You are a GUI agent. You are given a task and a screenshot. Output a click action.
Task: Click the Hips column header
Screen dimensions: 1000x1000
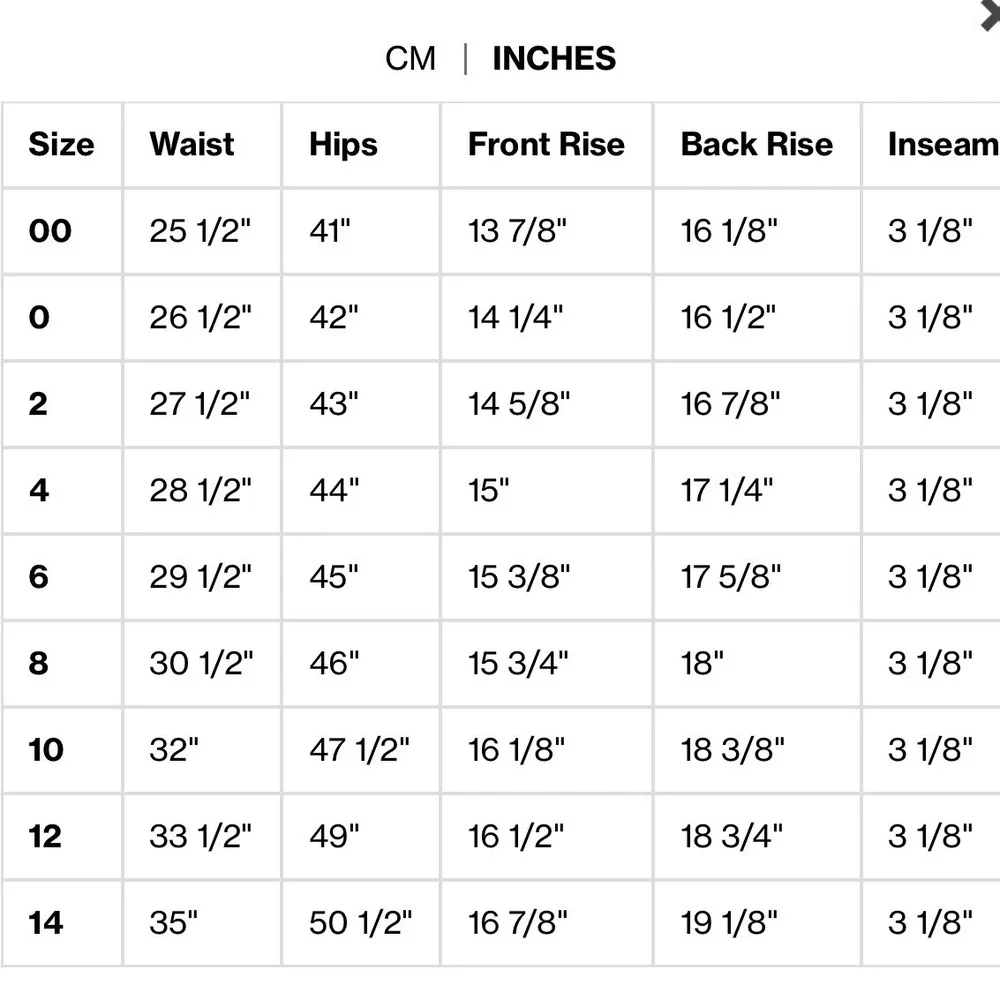343,145
